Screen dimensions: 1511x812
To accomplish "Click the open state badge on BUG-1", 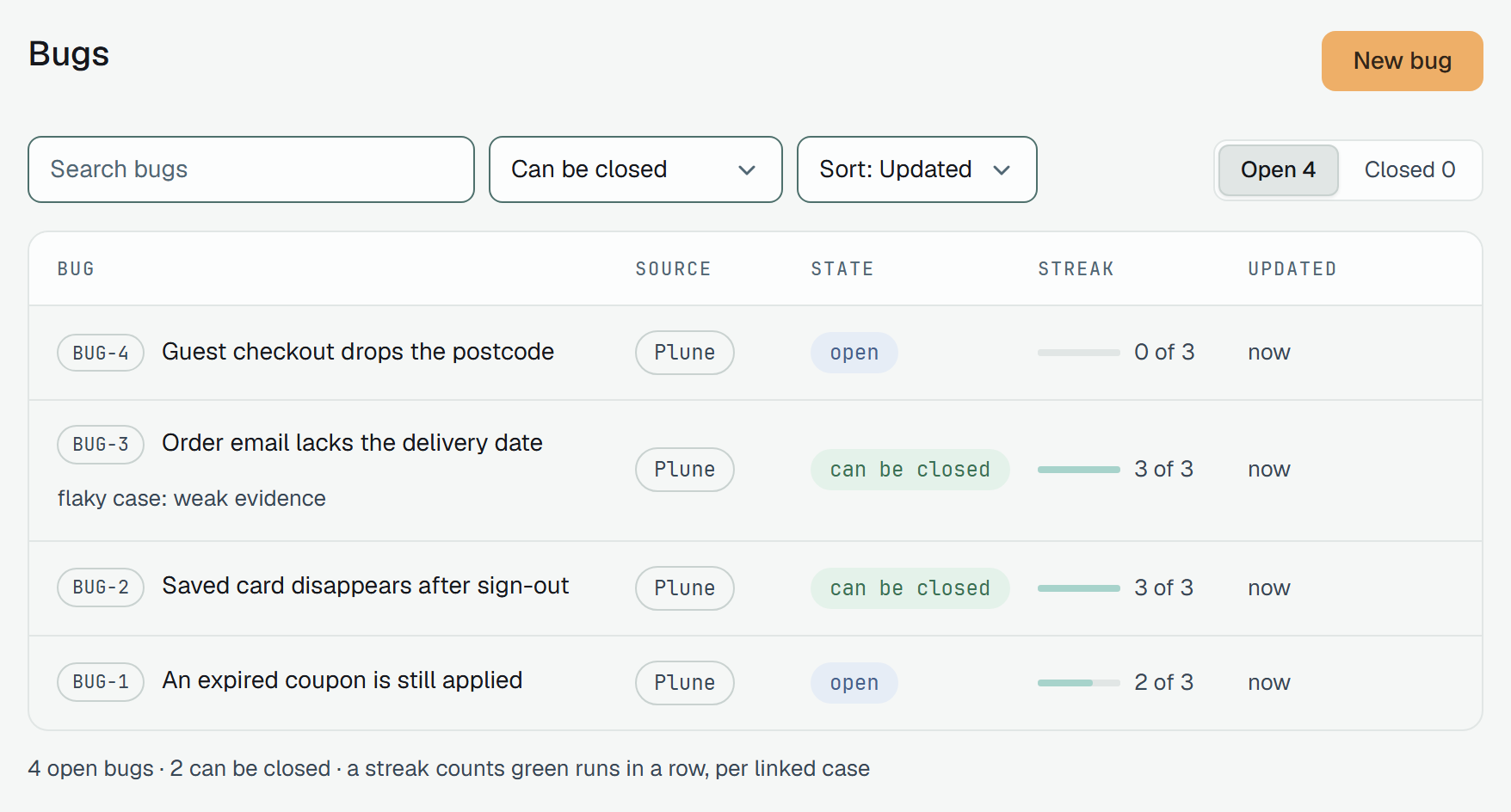I will point(854,683).
